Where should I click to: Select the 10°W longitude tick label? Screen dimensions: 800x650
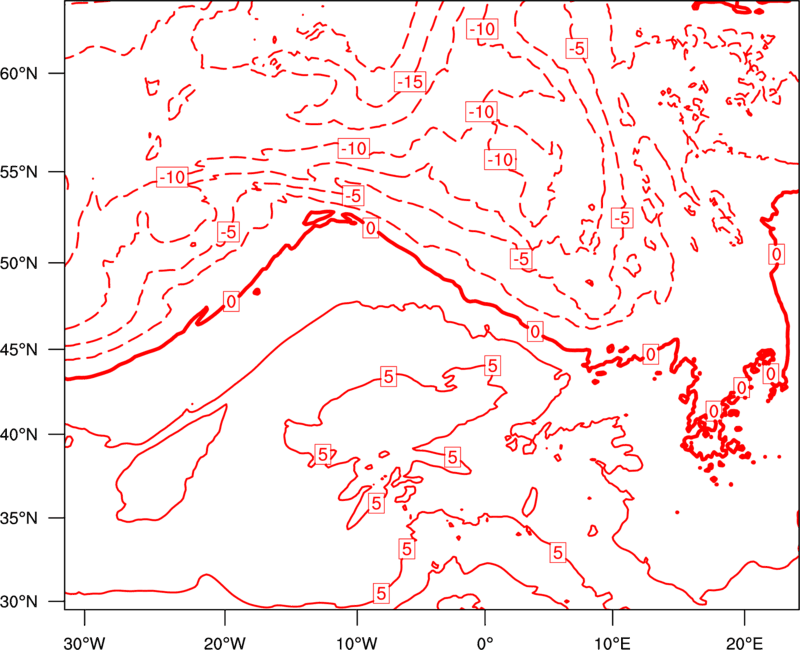coord(357,642)
